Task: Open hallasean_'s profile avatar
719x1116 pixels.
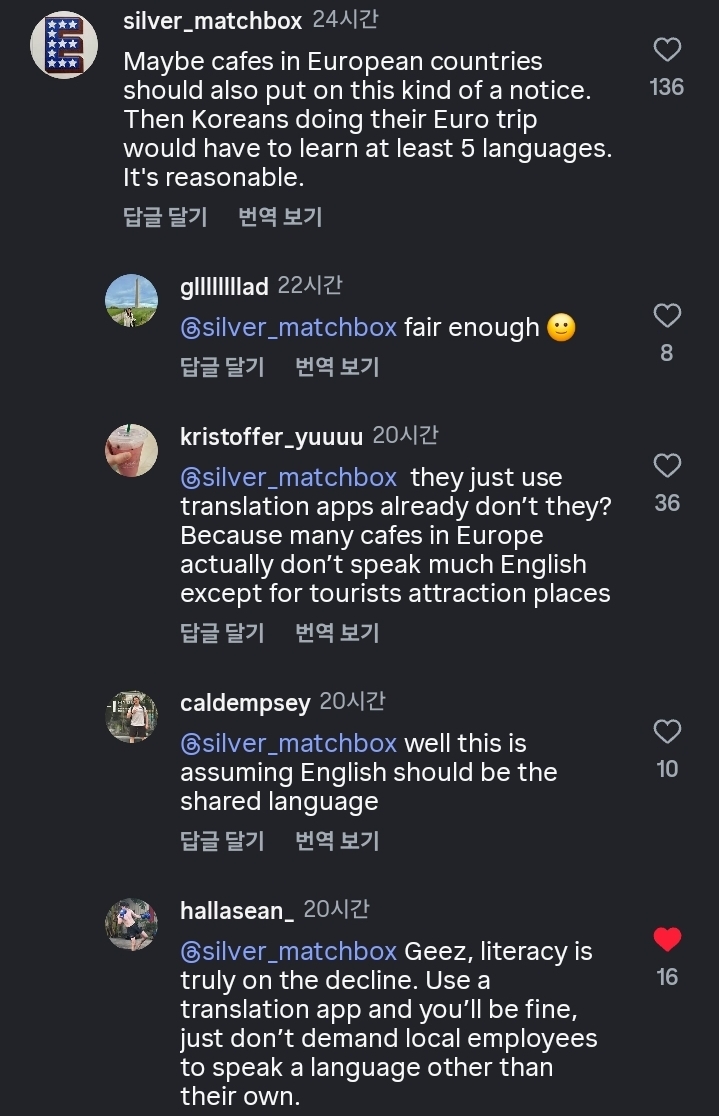Action: (x=132, y=924)
